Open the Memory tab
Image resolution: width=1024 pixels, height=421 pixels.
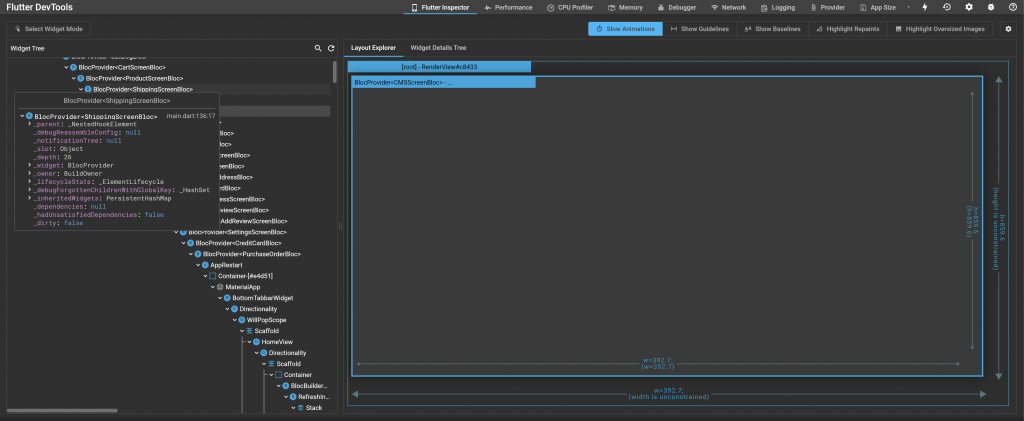[626, 7]
